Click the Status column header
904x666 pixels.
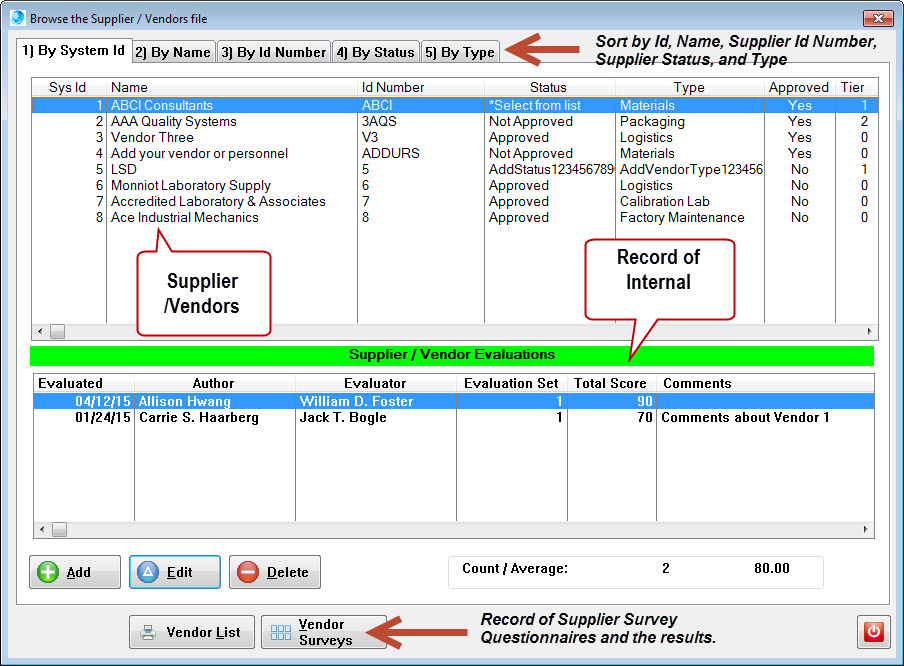[548, 87]
